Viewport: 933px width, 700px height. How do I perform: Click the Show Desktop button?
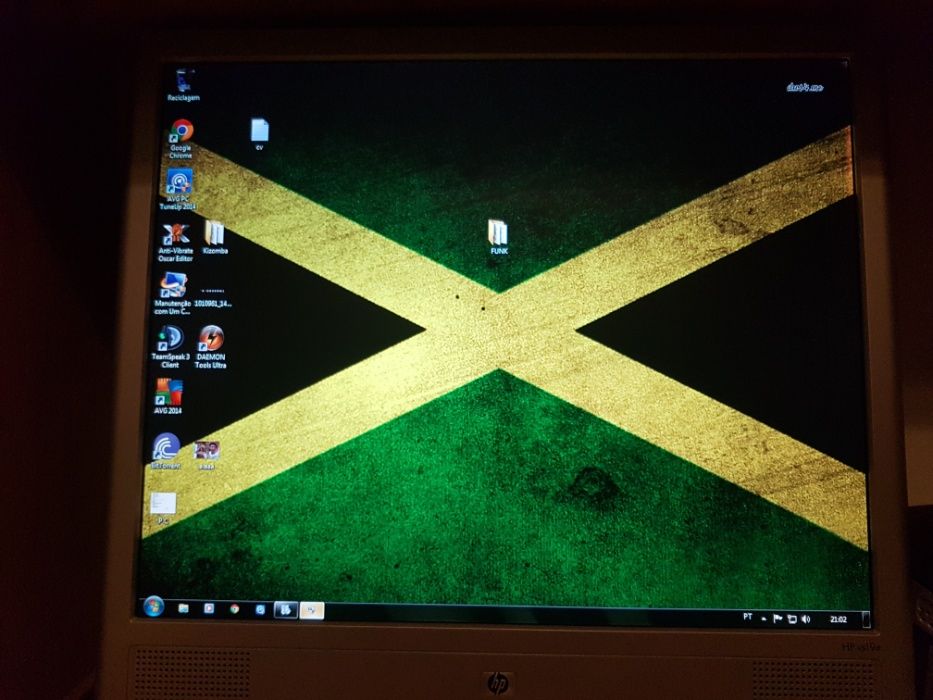(x=866, y=620)
